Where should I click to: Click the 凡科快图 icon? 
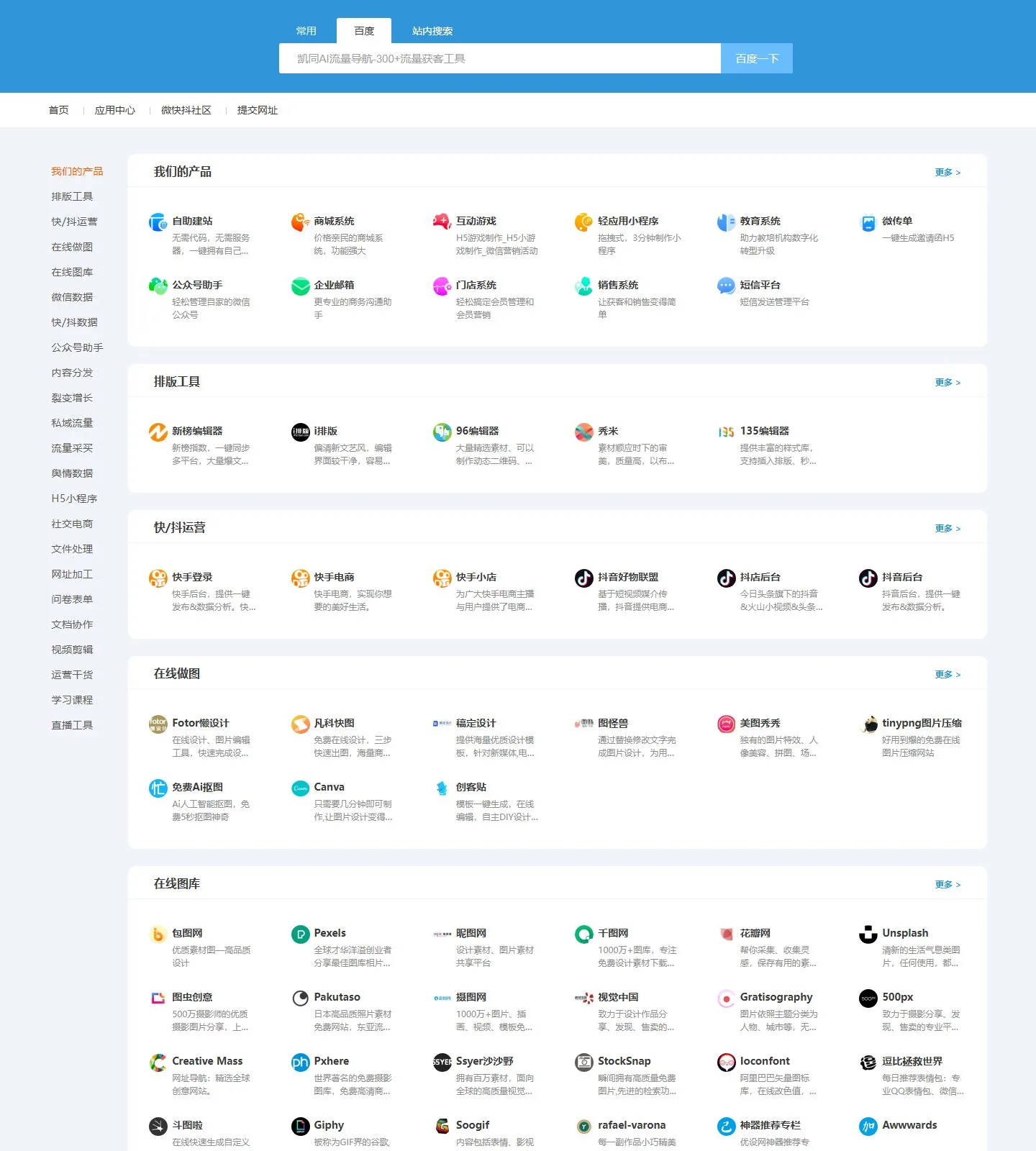pyautogui.click(x=300, y=724)
